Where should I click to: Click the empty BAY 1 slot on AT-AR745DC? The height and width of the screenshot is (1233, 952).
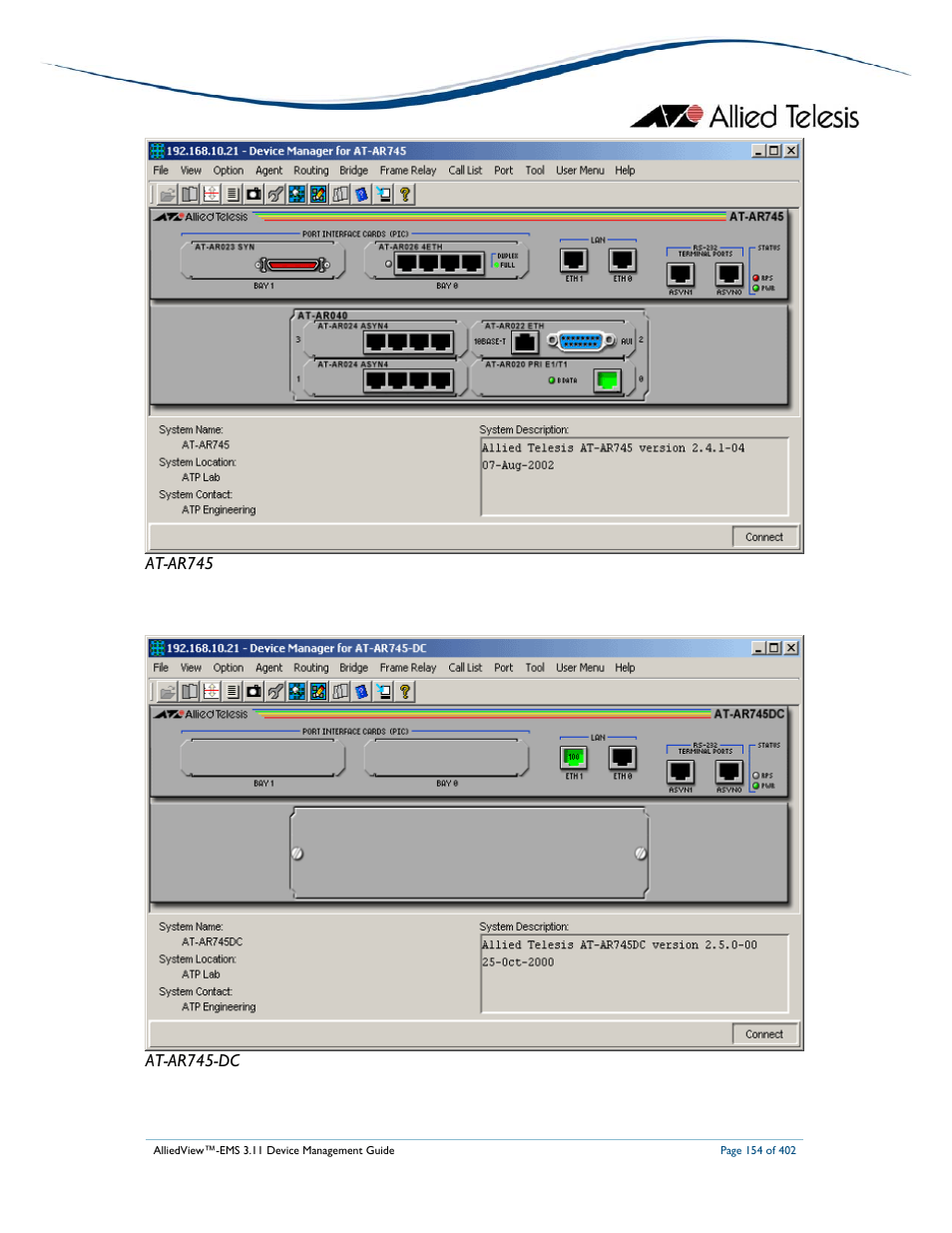click(262, 758)
